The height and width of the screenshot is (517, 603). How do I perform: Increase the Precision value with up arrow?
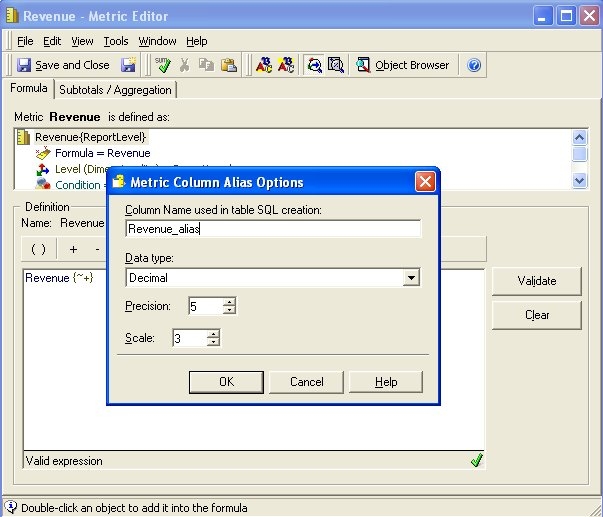click(x=229, y=302)
